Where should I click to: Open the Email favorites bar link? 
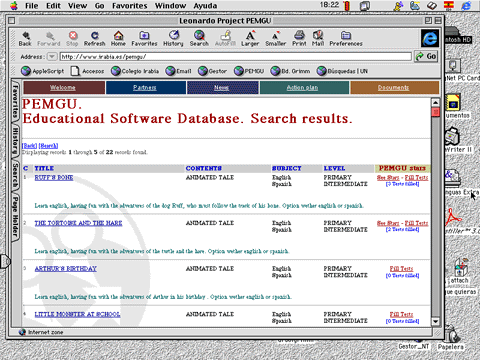(x=178, y=71)
